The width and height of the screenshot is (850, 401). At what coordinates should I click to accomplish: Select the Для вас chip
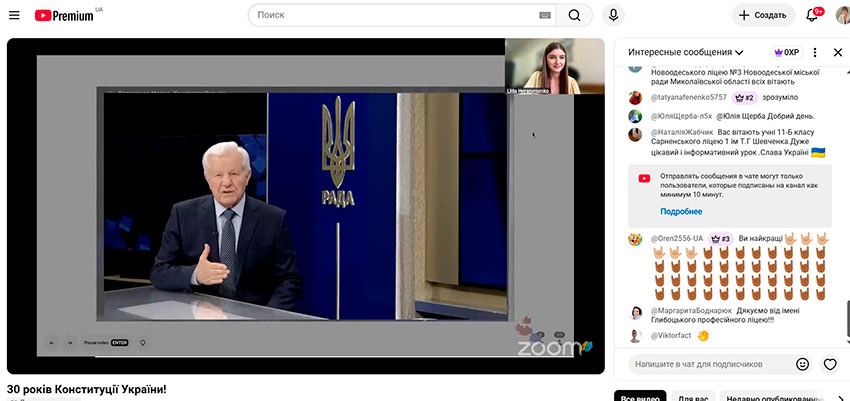click(x=693, y=398)
